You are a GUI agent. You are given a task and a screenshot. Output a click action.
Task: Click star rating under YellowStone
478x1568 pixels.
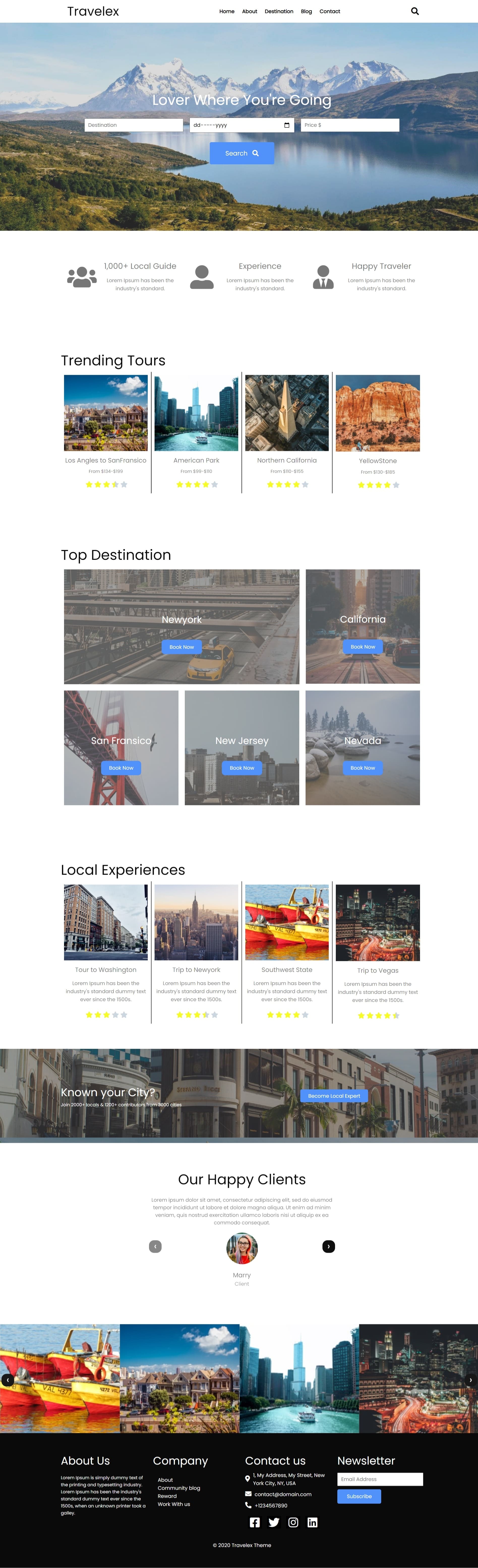(x=378, y=485)
